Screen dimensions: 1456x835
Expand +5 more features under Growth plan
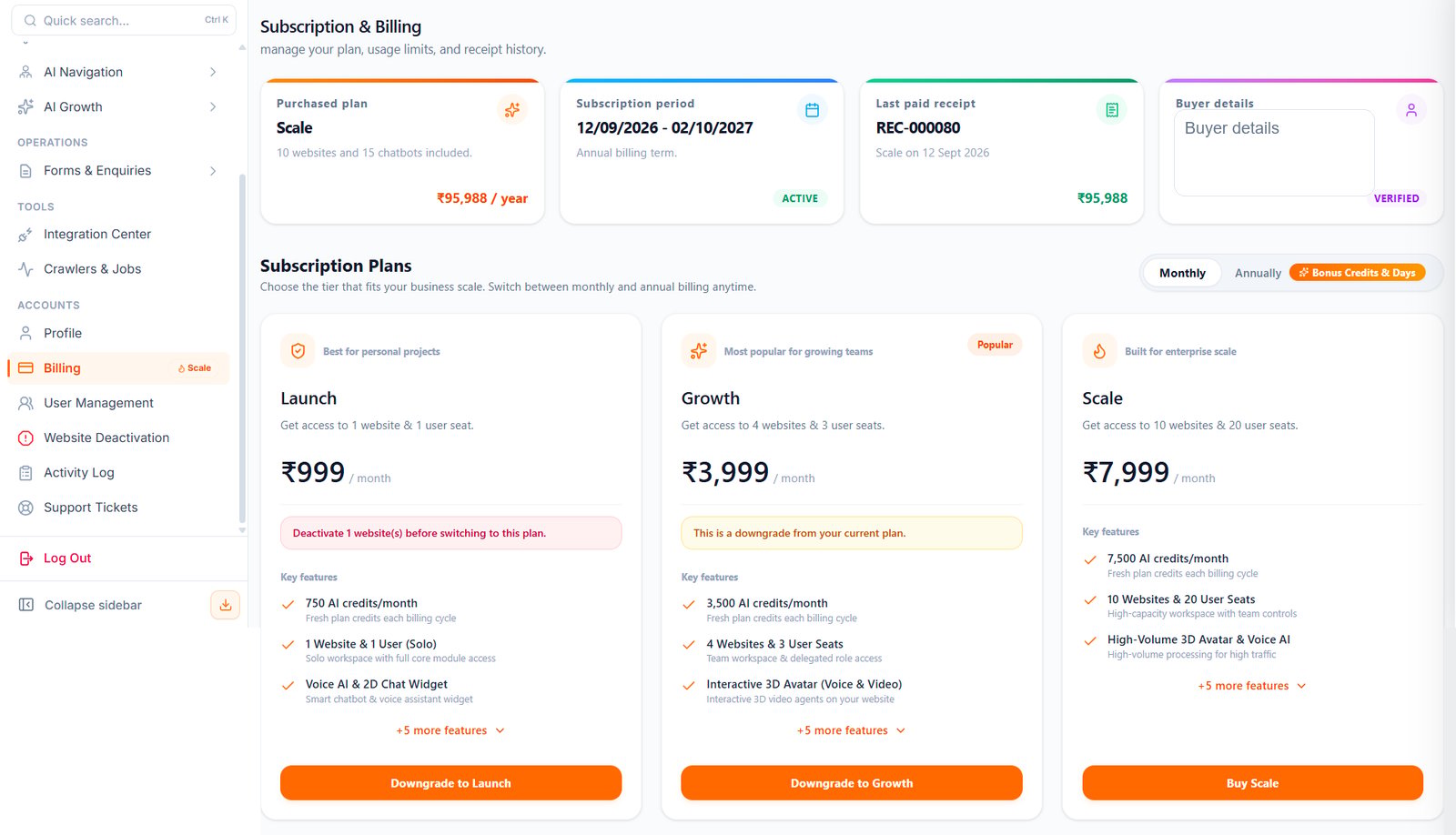851,730
